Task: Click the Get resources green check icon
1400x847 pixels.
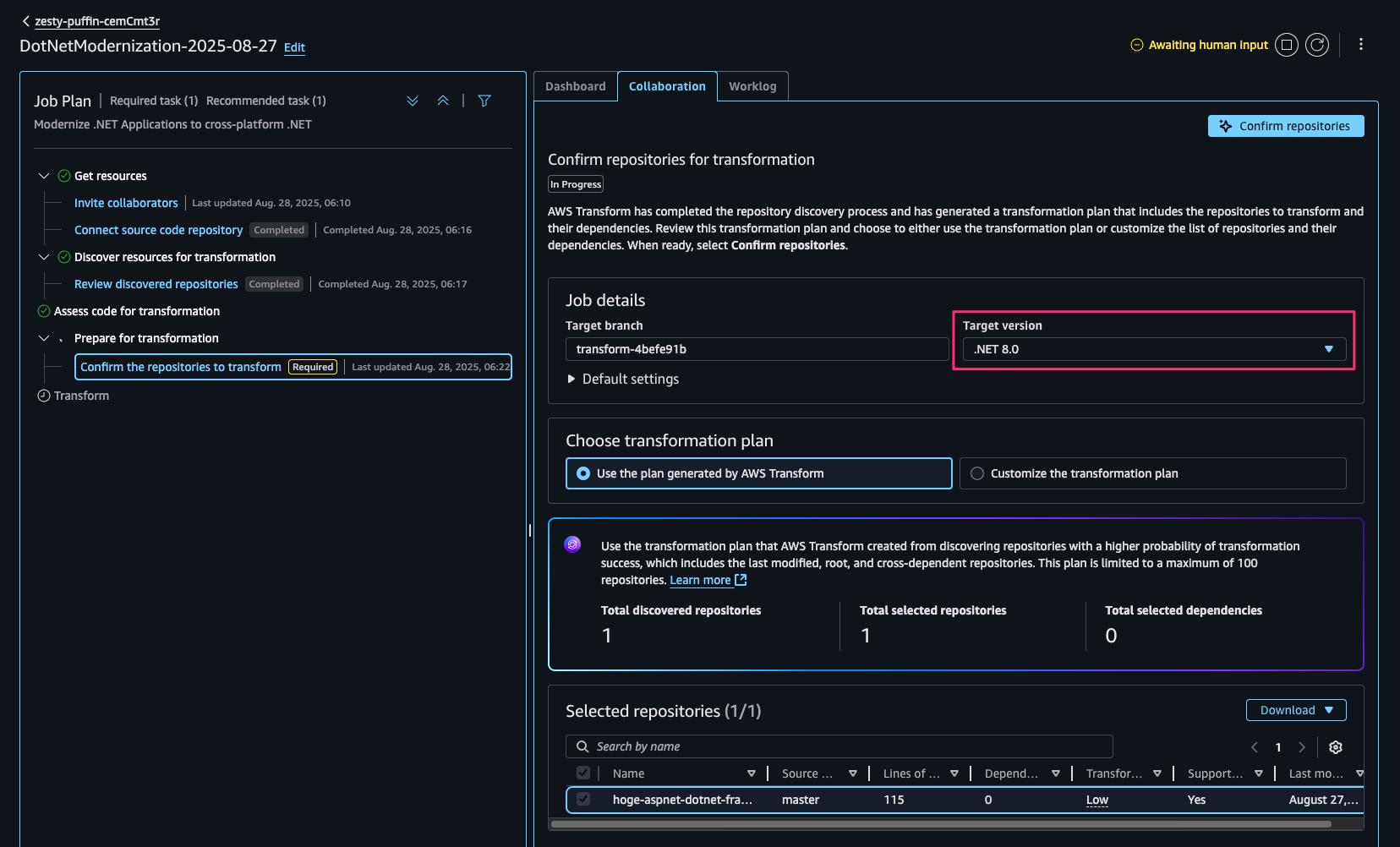Action: pos(64,176)
